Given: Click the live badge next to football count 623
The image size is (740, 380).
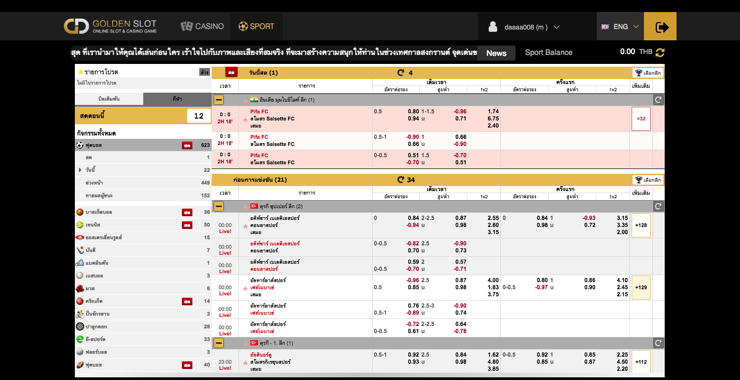Looking at the screenshot, I should (x=187, y=145).
